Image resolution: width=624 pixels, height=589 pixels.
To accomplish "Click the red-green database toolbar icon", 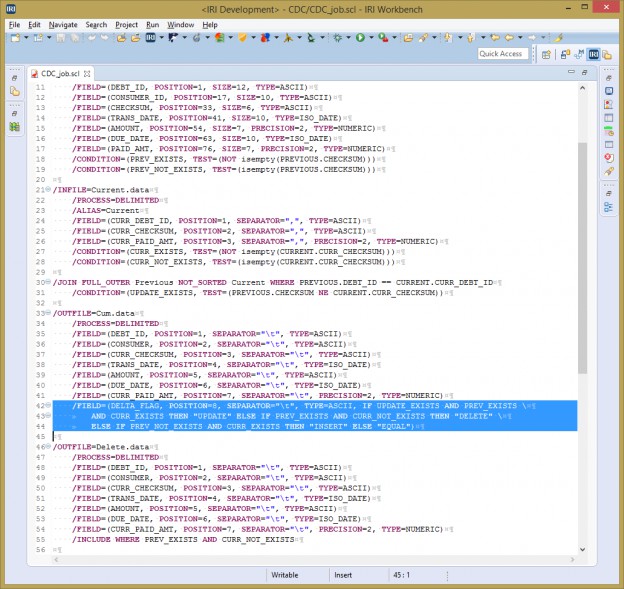I will tap(219, 38).
